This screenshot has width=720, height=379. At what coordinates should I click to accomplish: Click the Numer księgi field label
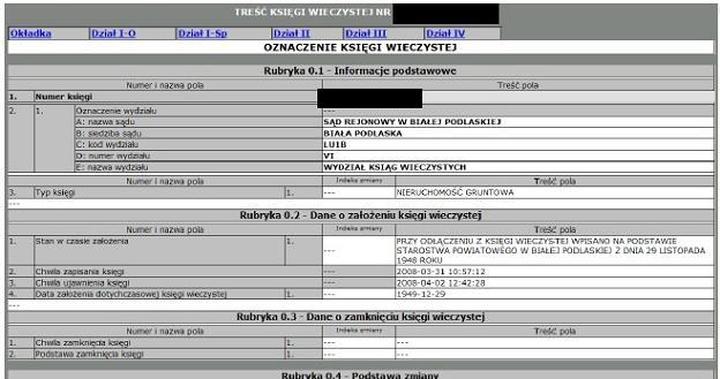click(x=64, y=96)
